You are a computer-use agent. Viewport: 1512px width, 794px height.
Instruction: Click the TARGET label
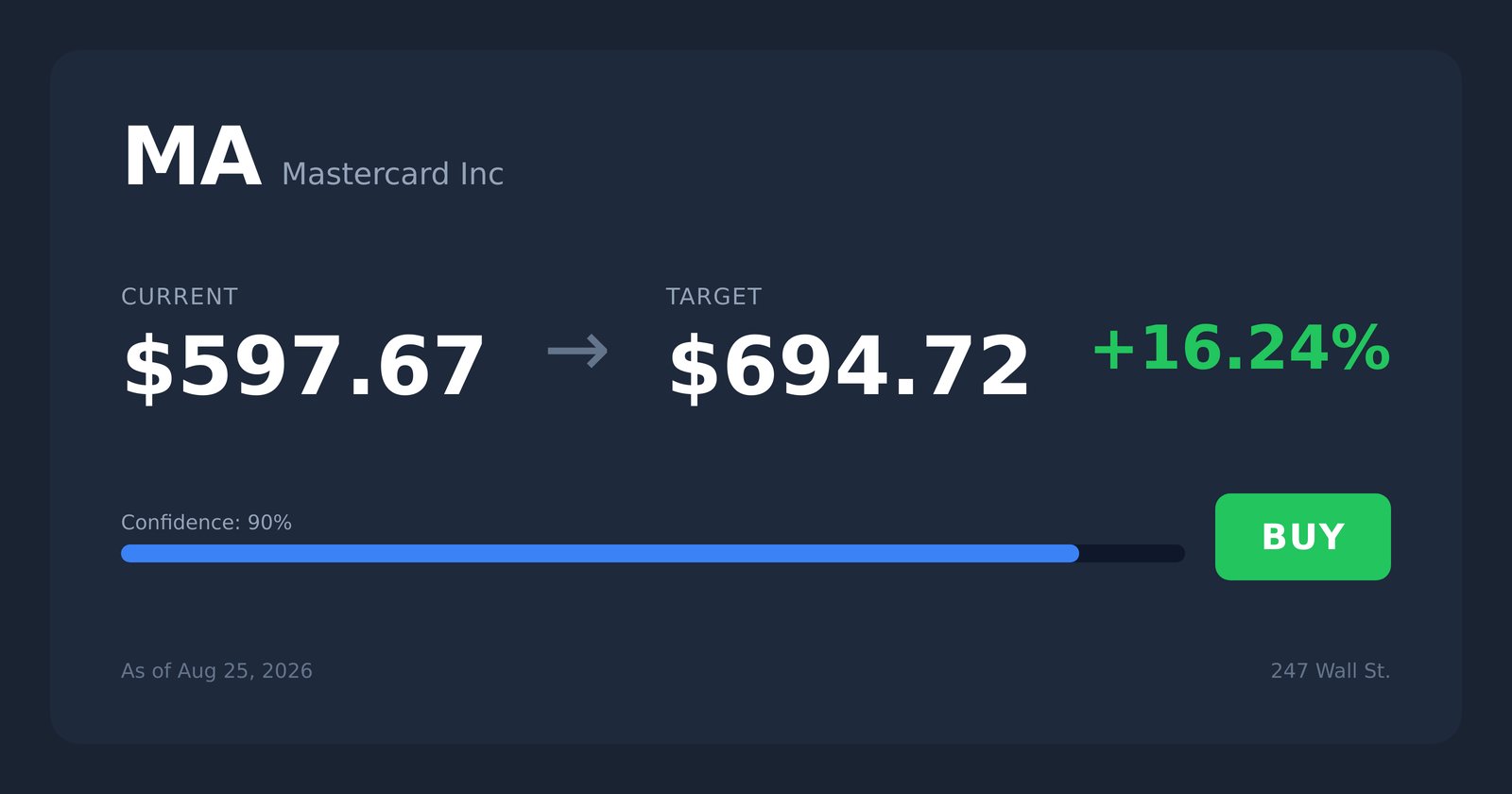coord(713,297)
